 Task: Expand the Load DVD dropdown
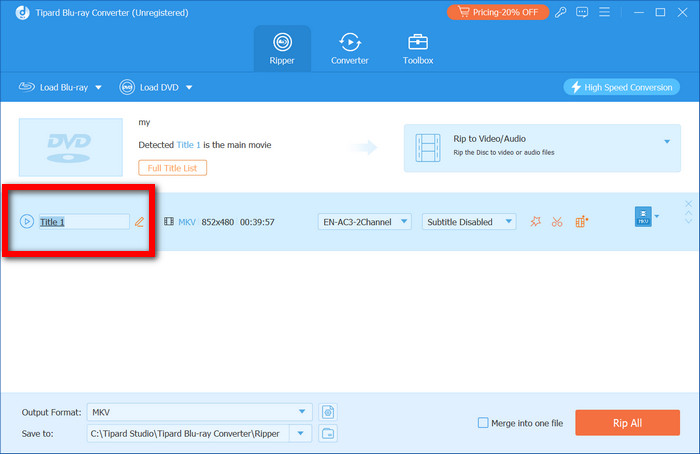(x=188, y=88)
